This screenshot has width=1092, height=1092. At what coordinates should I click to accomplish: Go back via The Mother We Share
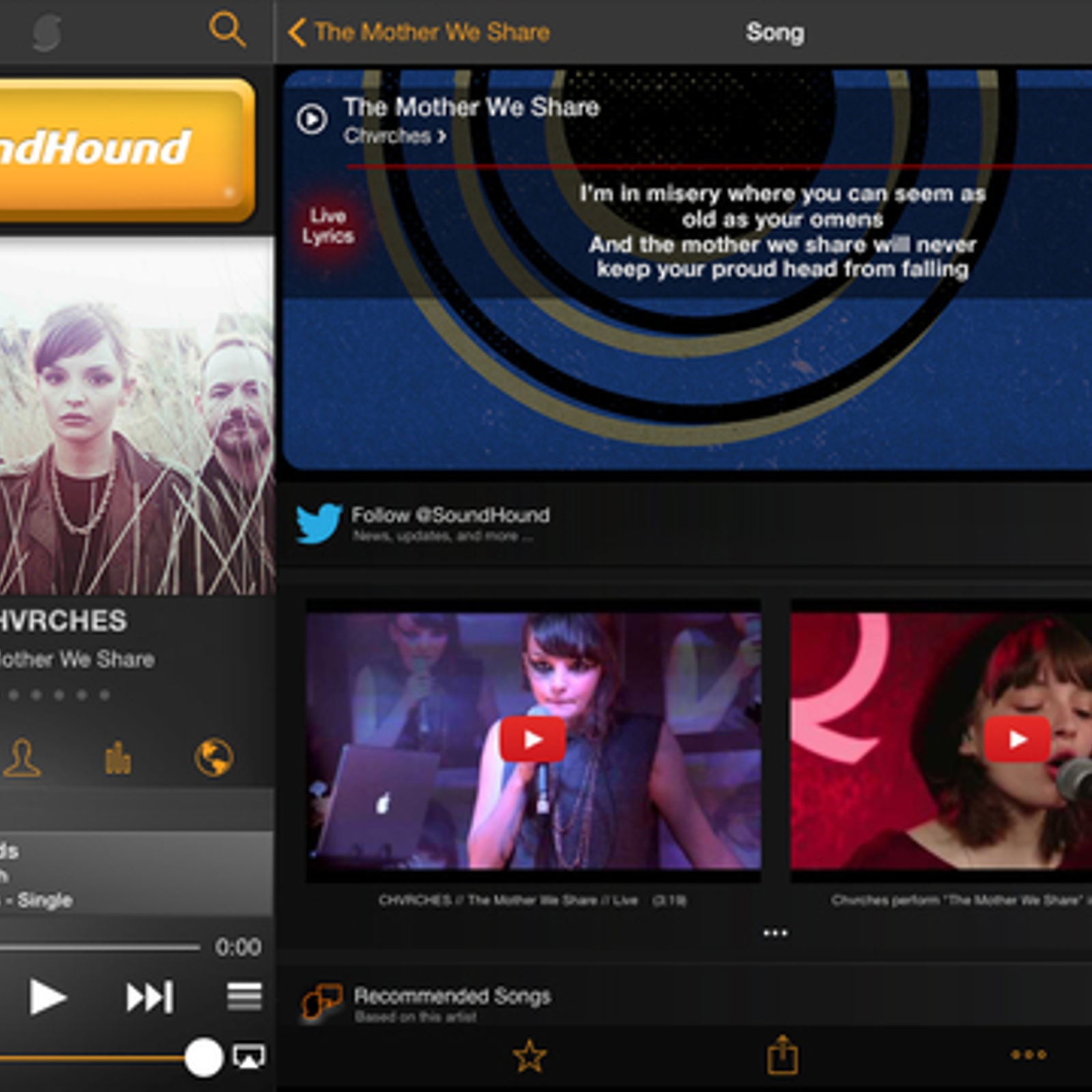(x=420, y=32)
